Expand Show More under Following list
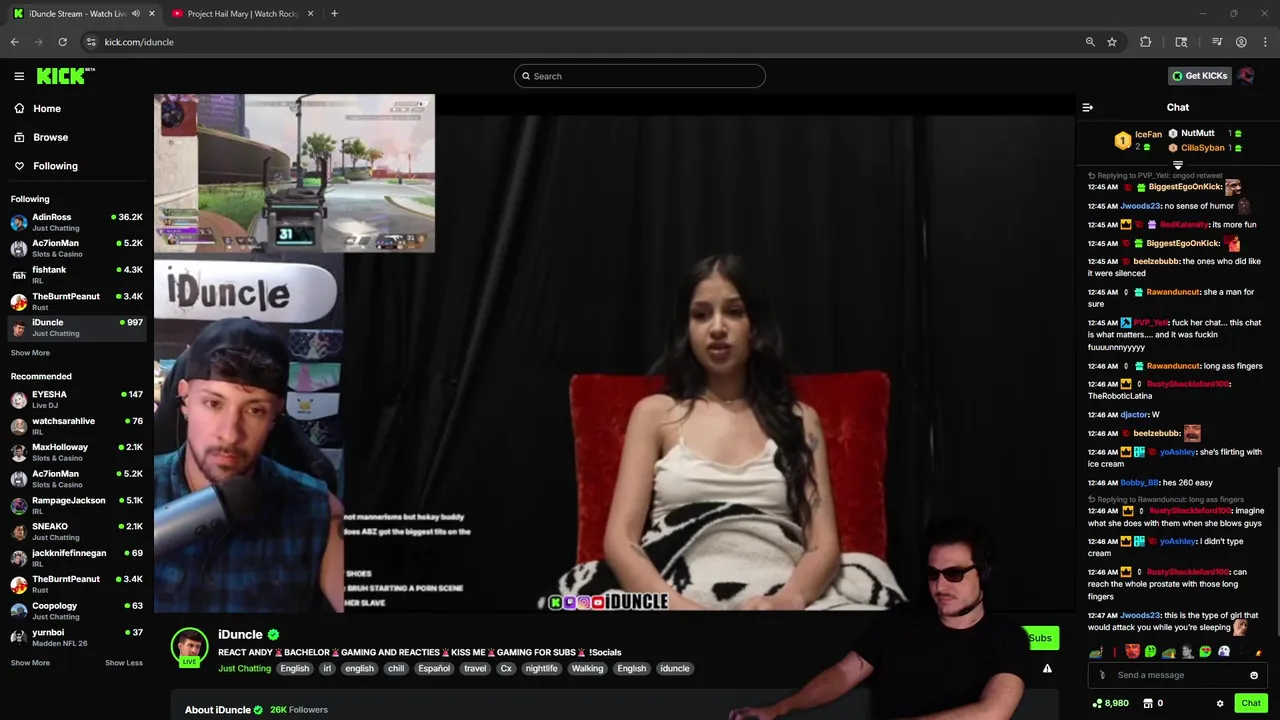 pyautogui.click(x=30, y=353)
